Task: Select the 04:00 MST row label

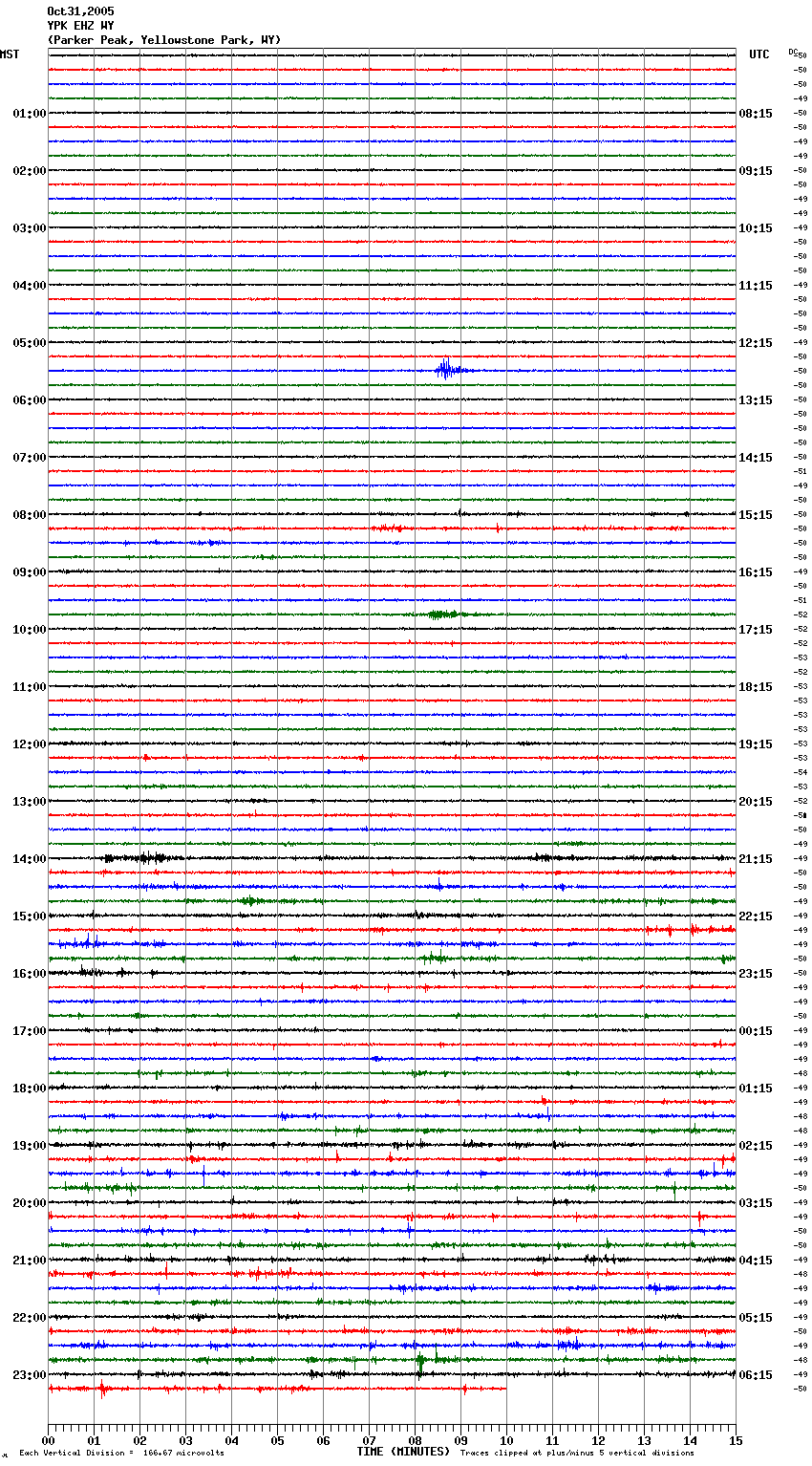Action: click(x=30, y=286)
